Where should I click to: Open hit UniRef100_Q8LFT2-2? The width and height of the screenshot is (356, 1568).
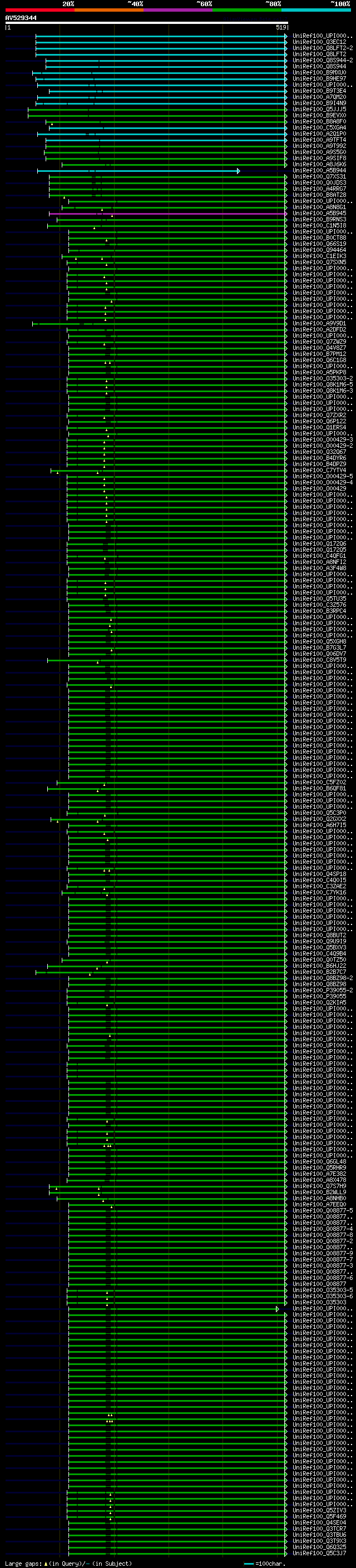tap(323, 49)
